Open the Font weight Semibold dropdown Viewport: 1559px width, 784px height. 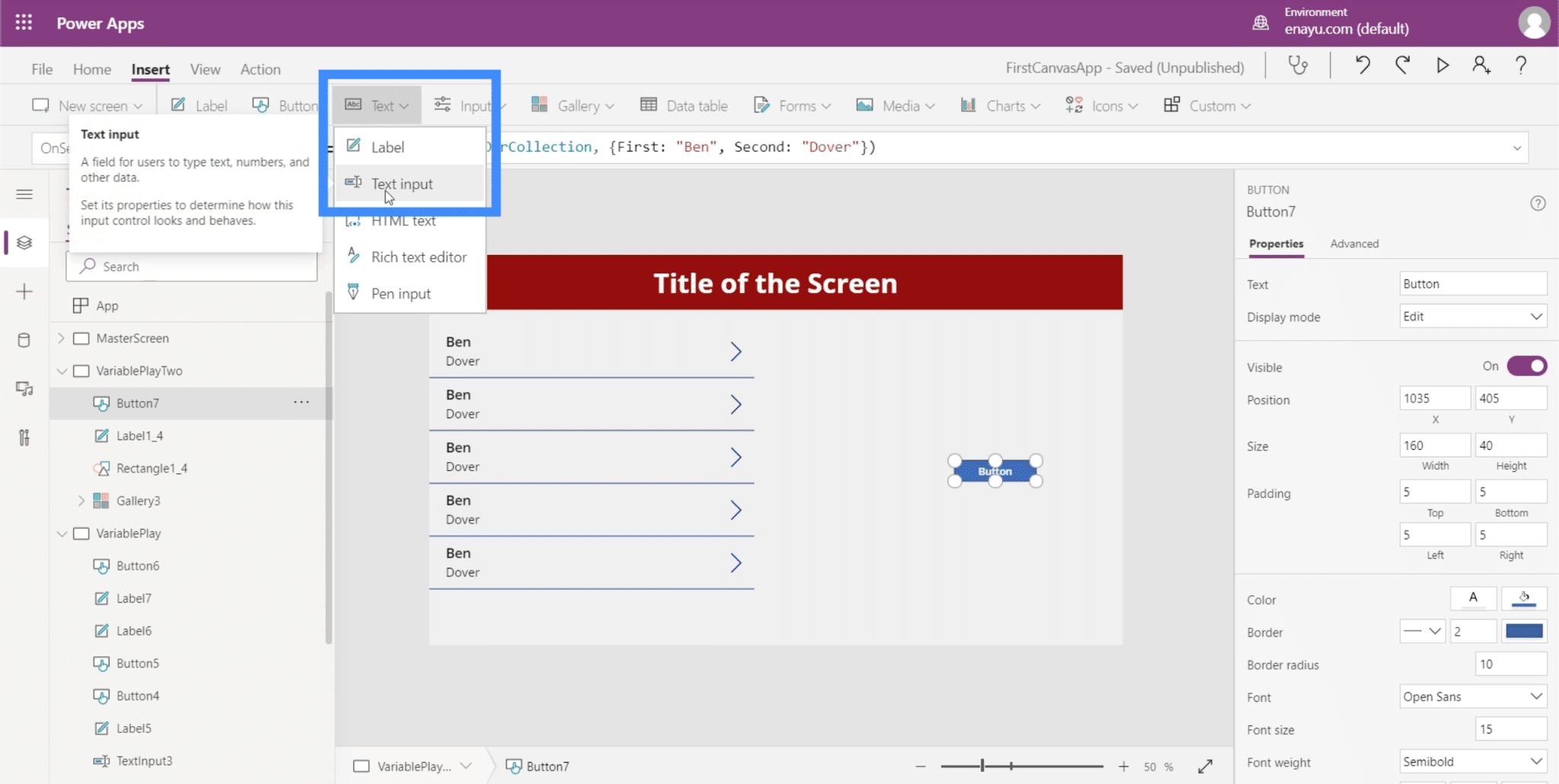(x=1473, y=761)
